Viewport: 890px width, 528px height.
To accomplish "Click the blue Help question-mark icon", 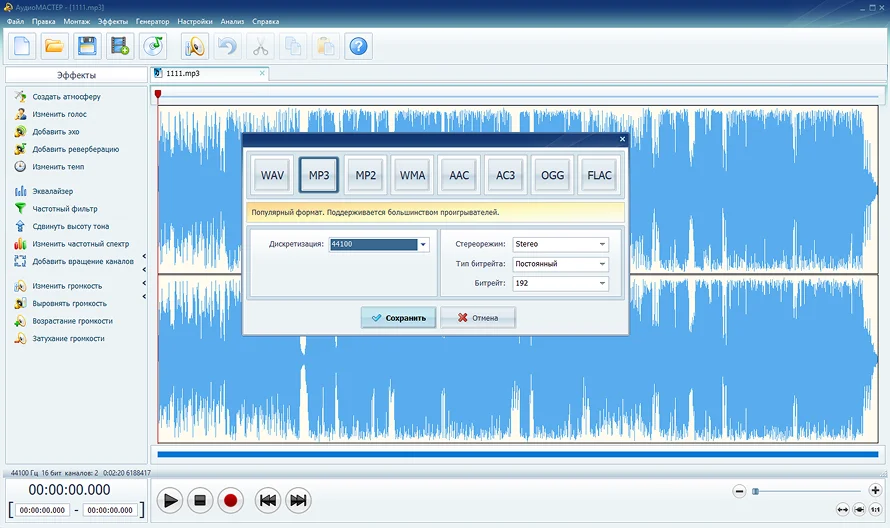I will [x=358, y=46].
